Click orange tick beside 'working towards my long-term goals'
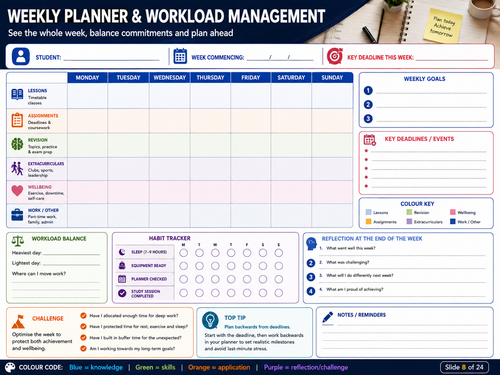 pyautogui.click(x=83, y=348)
